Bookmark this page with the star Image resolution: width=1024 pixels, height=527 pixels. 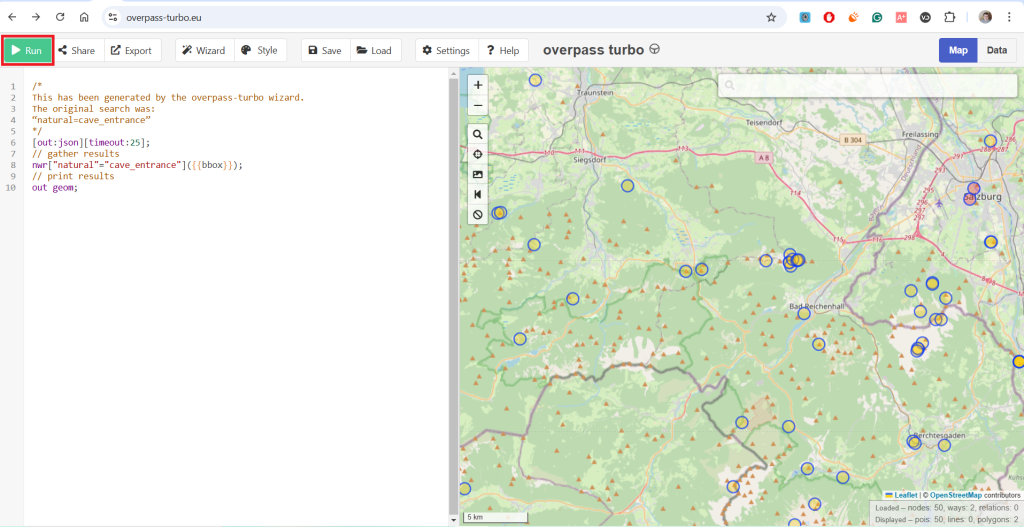(771, 18)
